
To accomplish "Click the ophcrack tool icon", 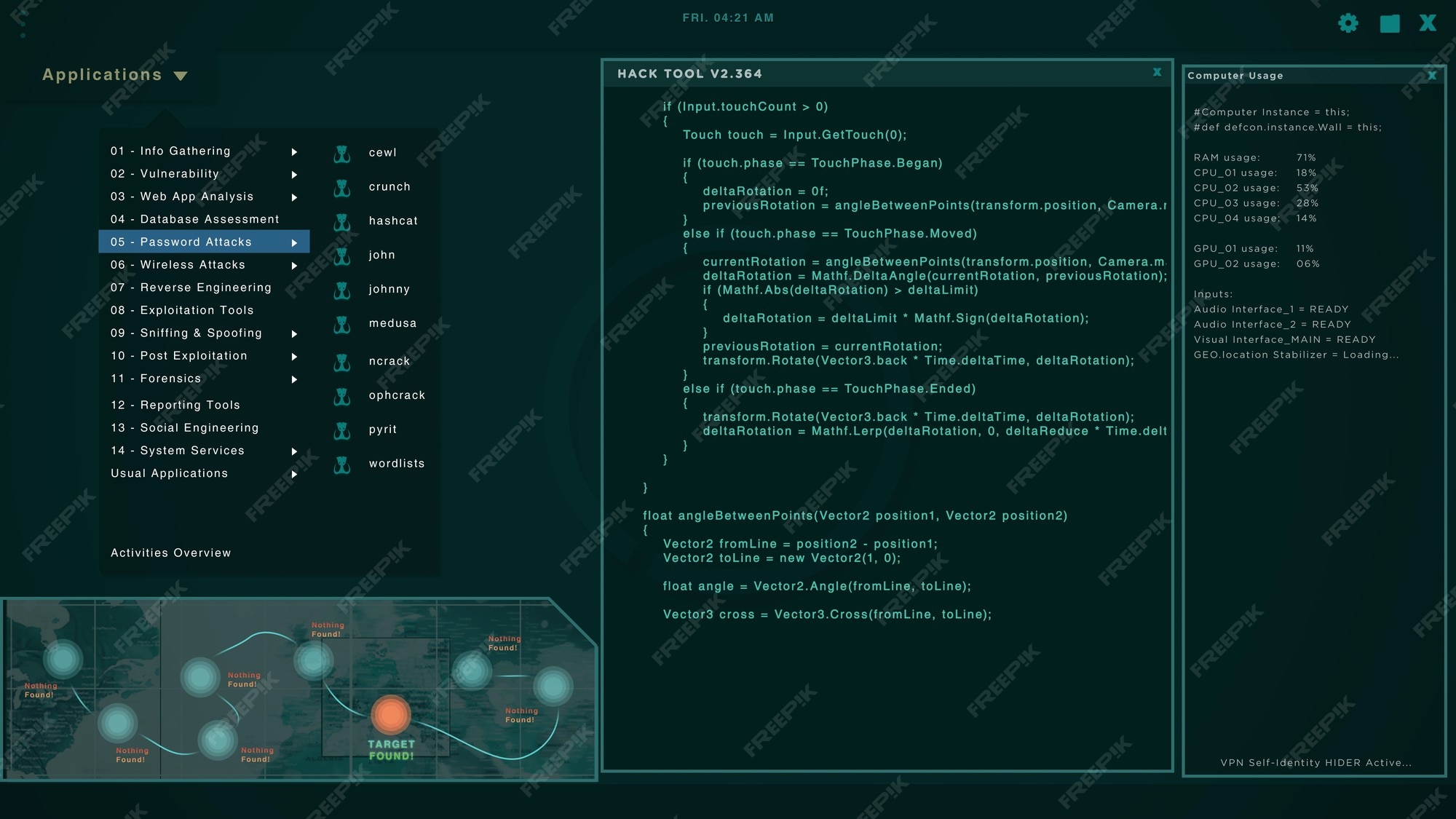I will pos(341,395).
